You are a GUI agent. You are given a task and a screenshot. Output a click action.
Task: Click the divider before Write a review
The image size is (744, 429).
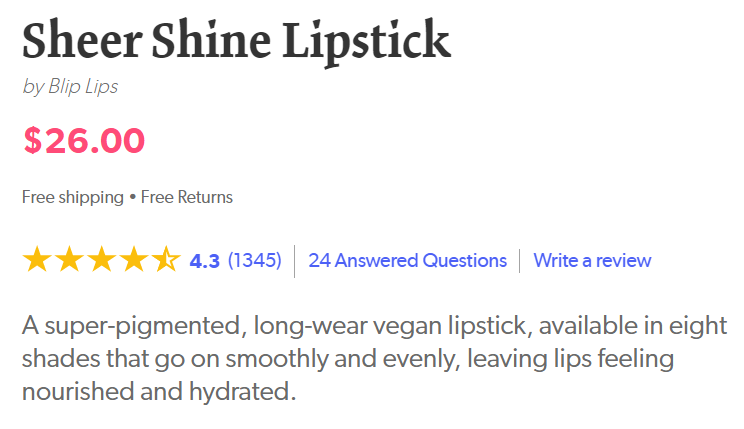520,261
